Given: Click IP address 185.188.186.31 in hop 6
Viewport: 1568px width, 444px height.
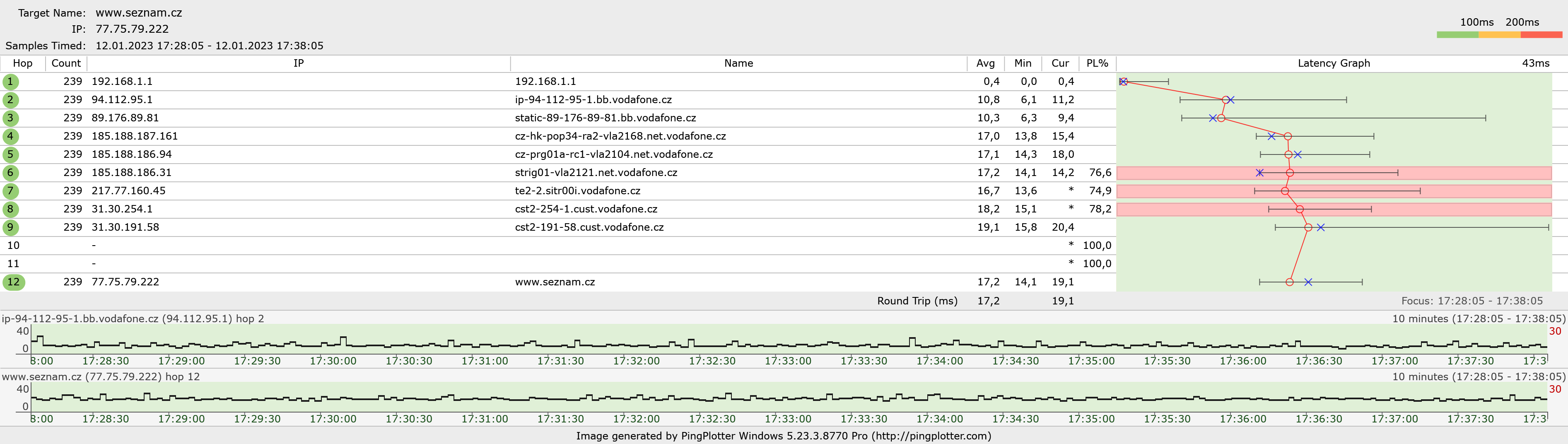Looking at the screenshot, I should [x=131, y=172].
